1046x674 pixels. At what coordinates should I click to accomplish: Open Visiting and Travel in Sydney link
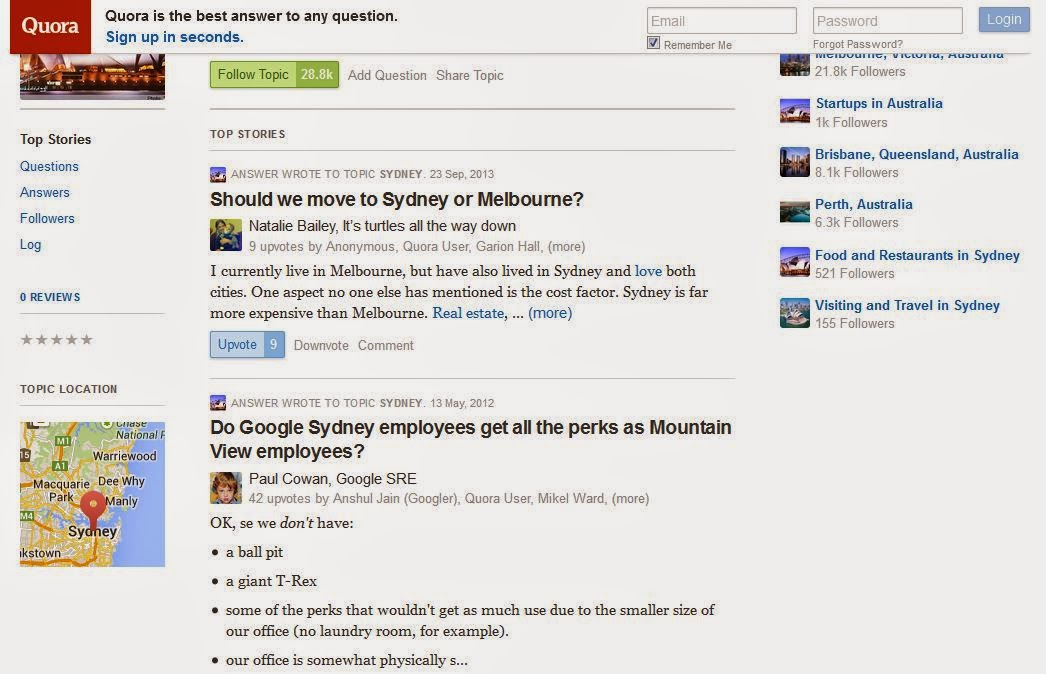[x=907, y=306]
